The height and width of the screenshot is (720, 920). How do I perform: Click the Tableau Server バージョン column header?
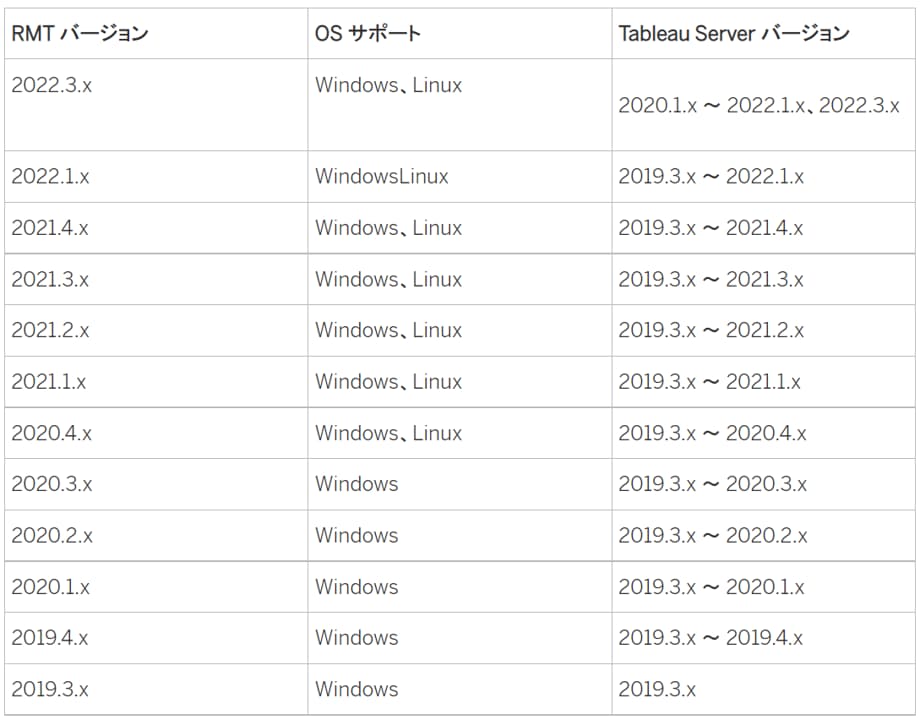pyautogui.click(x=763, y=33)
